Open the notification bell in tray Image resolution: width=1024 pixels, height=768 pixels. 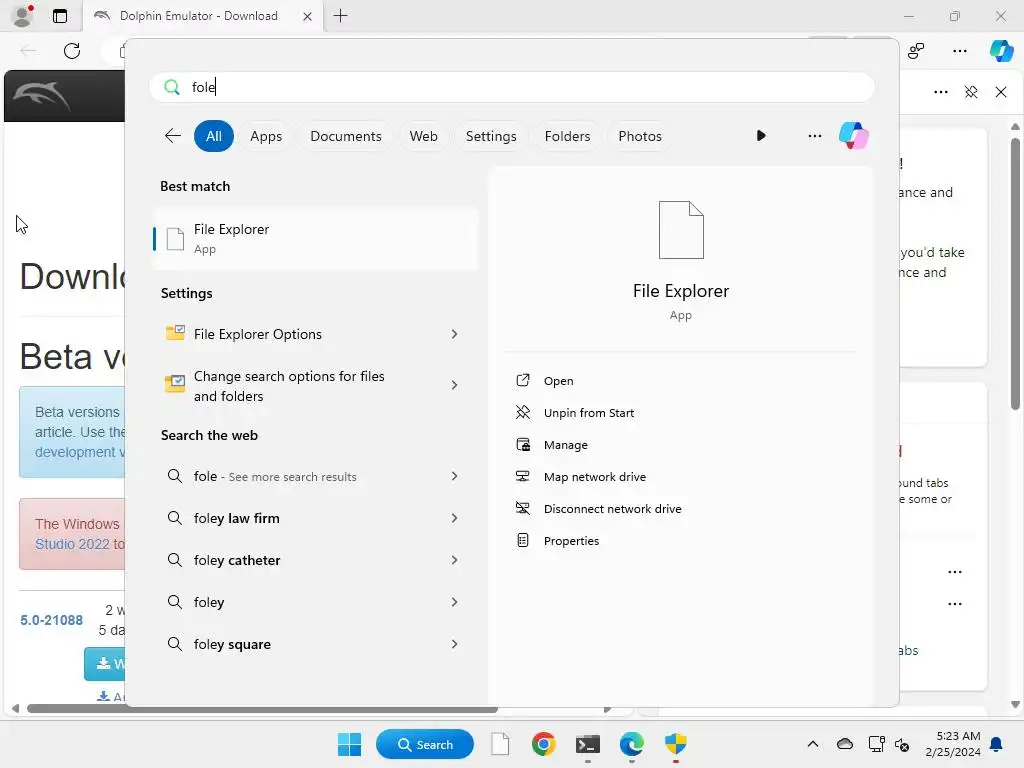997,744
